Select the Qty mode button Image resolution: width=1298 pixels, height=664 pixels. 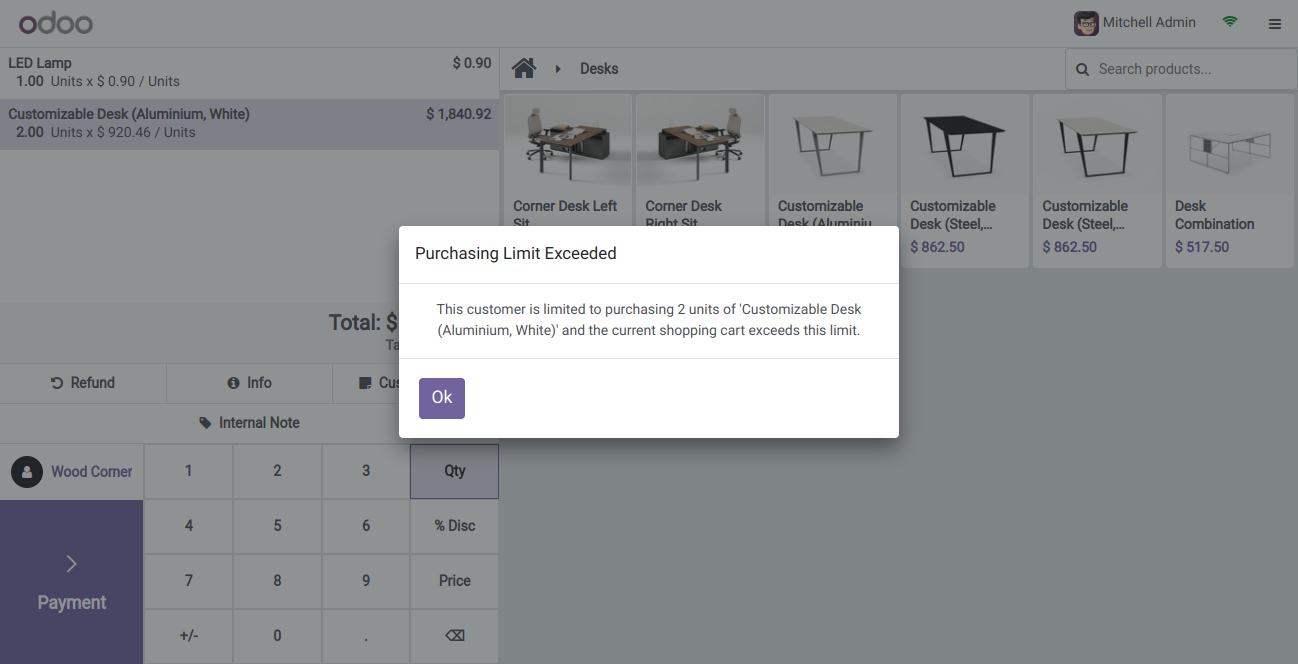pos(454,471)
